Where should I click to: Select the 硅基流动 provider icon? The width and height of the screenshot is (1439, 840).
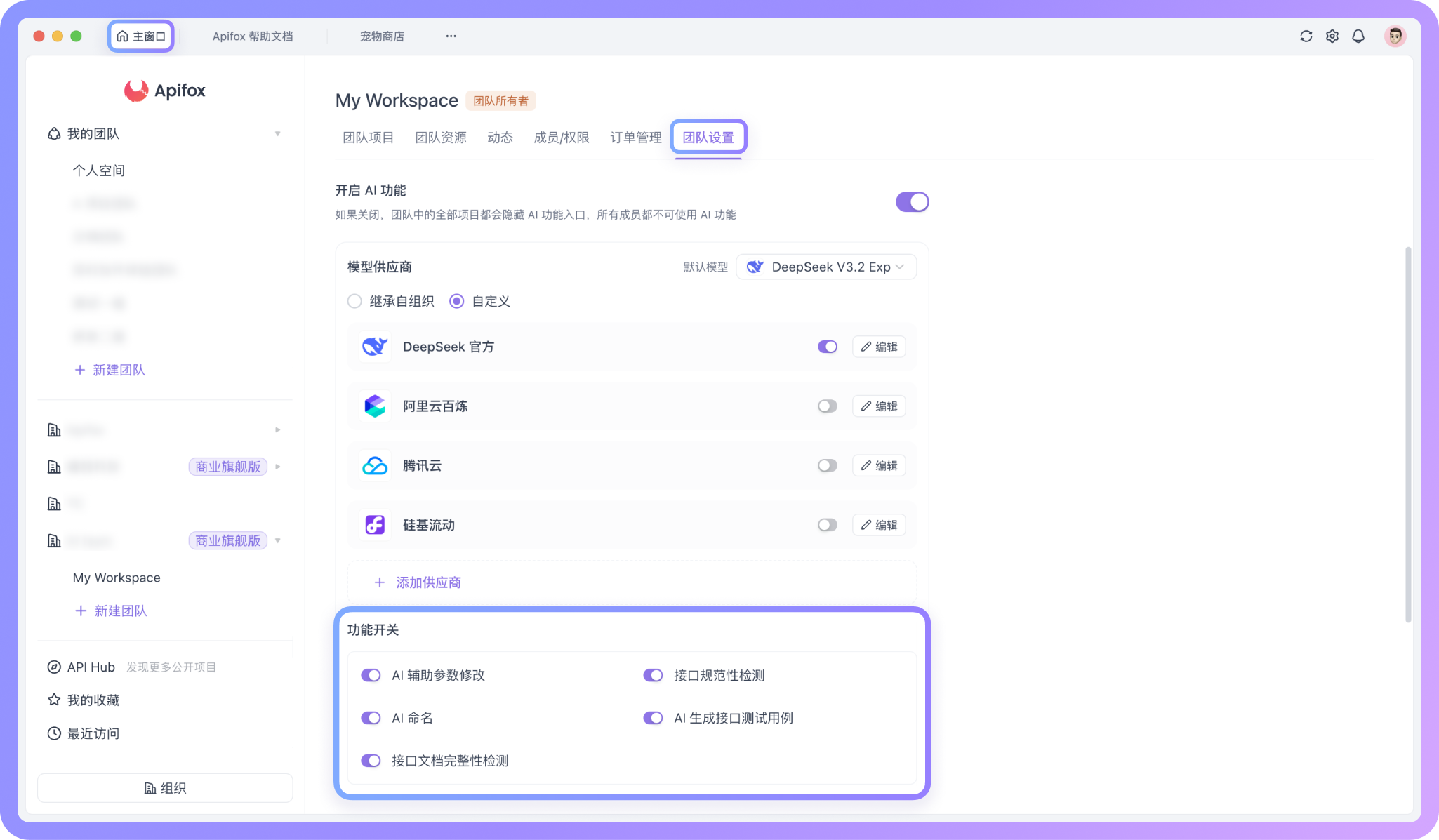click(375, 524)
